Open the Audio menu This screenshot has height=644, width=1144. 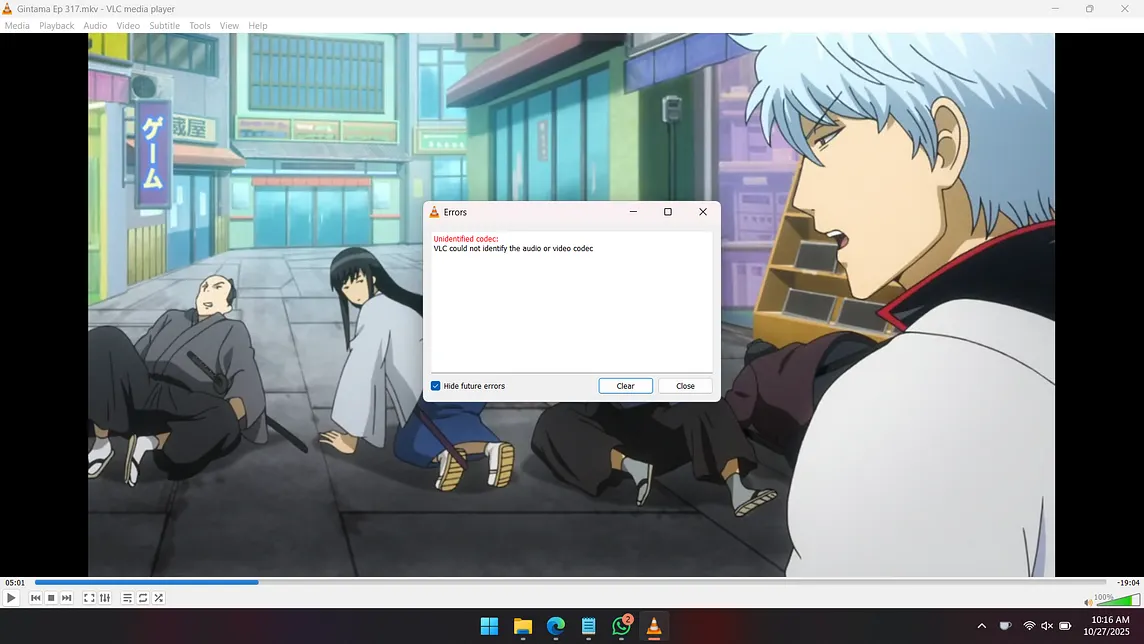tap(95, 26)
